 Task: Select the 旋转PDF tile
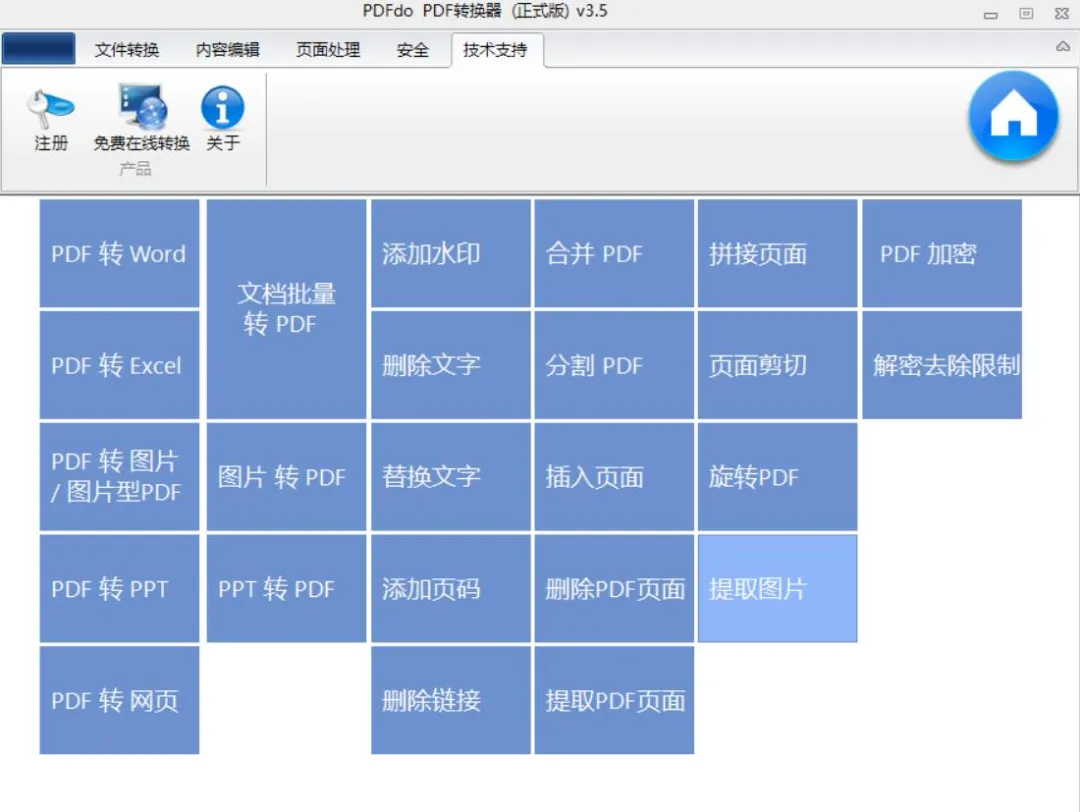(x=778, y=477)
